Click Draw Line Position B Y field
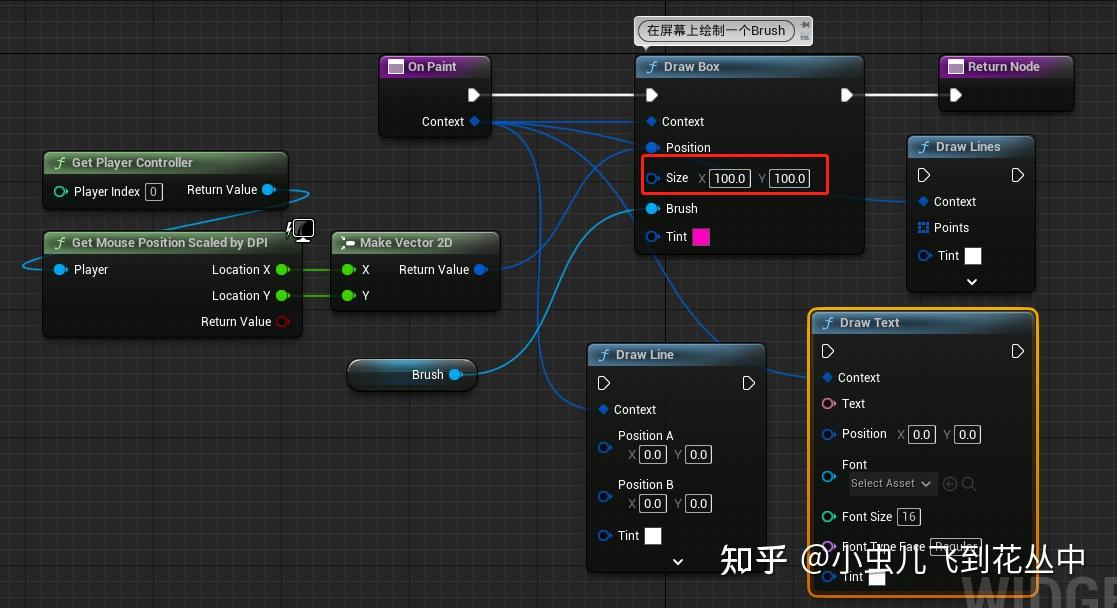 (698, 503)
